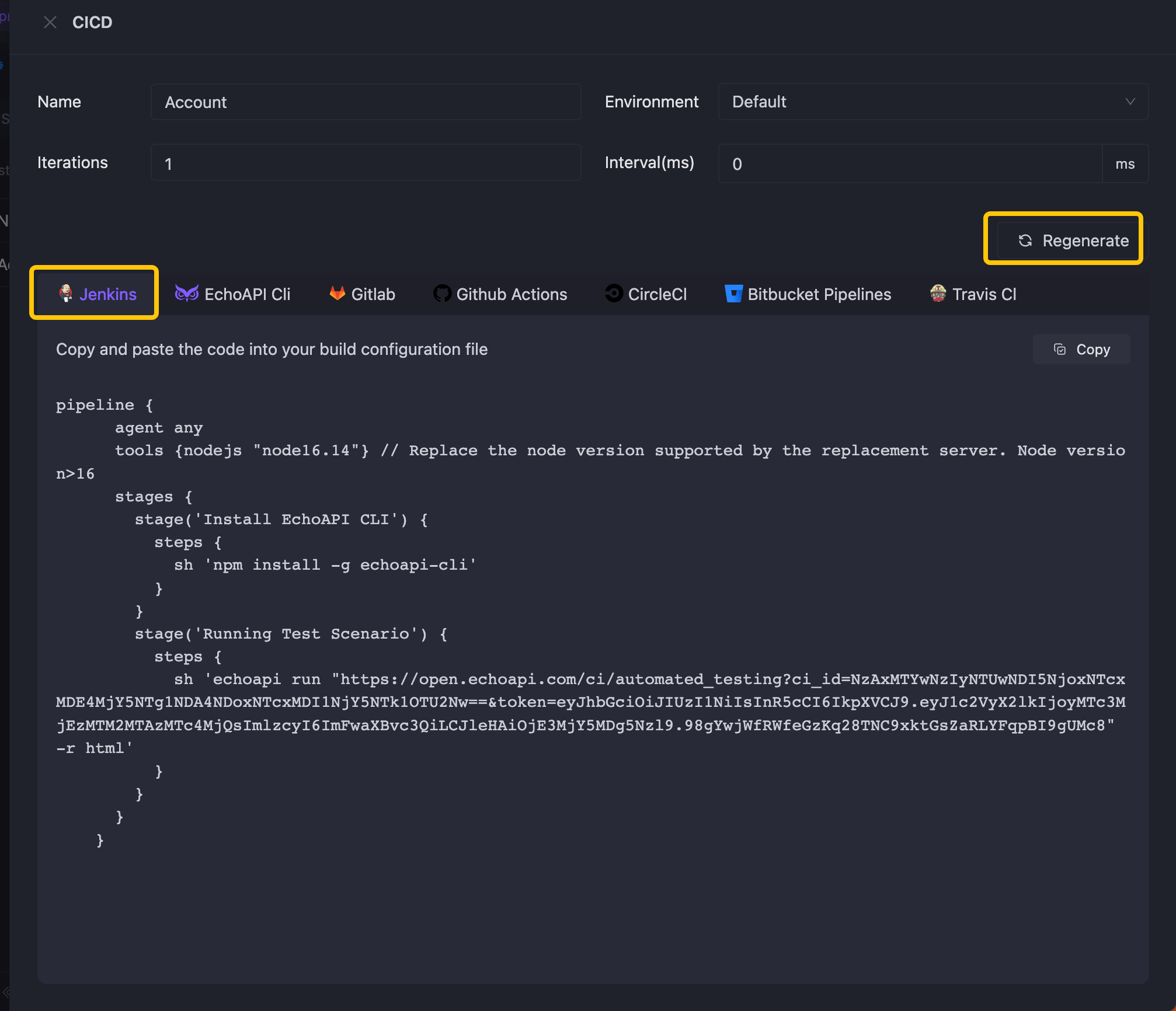Click the 'agent any' code line
The height and width of the screenshot is (1011, 1176).
159,428
